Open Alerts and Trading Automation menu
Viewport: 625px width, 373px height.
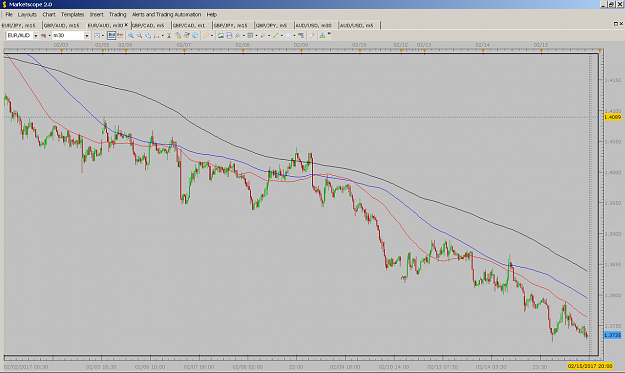click(x=166, y=14)
